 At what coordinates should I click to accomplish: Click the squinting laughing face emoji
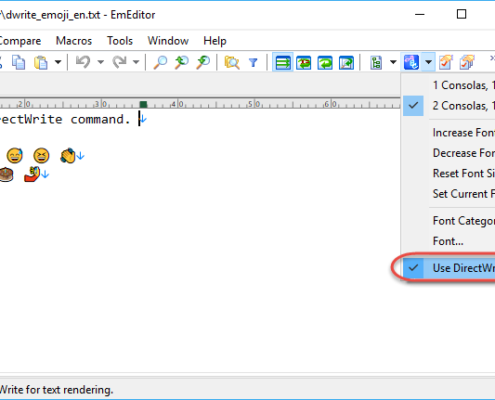[x=41, y=156]
